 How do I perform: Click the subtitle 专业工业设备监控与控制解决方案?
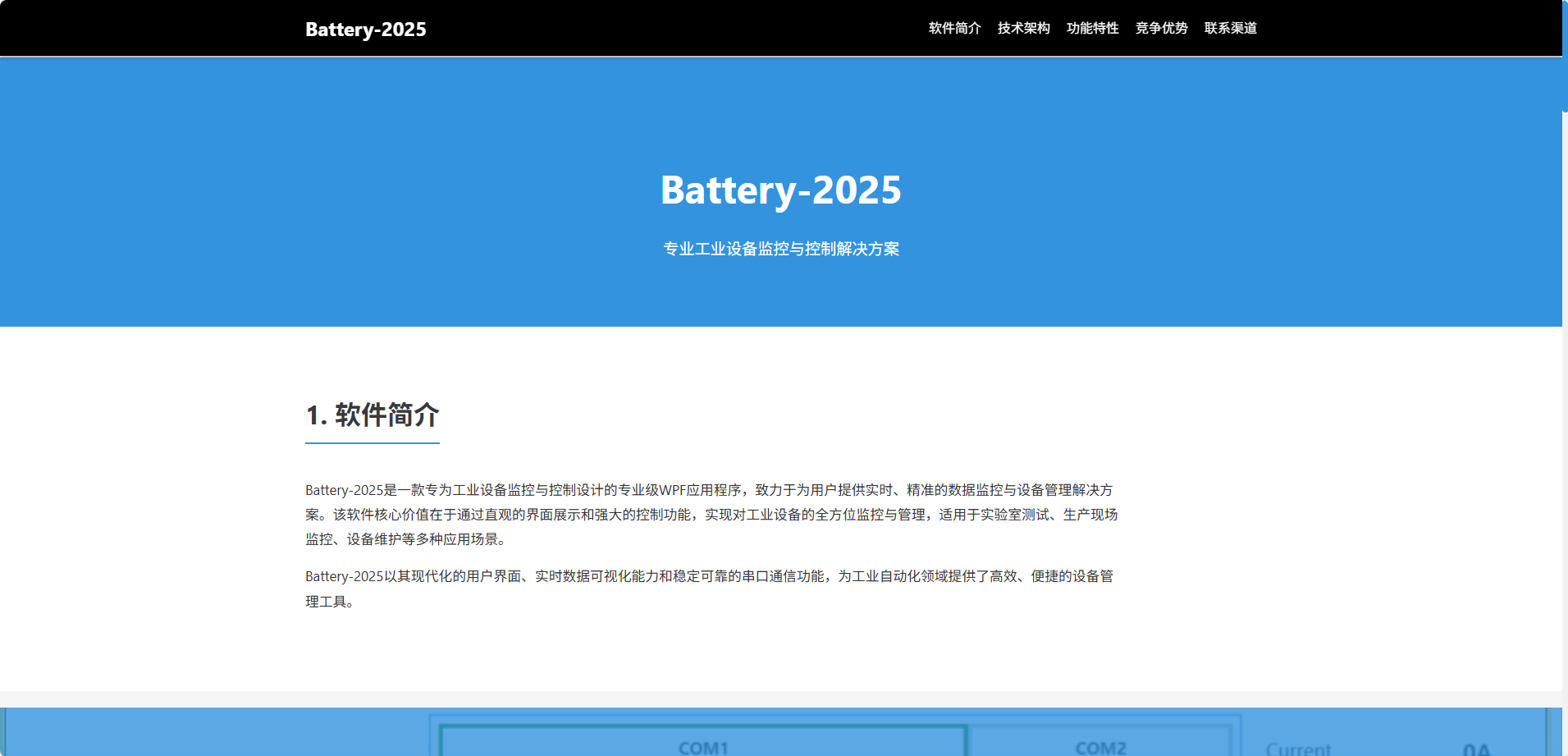tap(780, 249)
